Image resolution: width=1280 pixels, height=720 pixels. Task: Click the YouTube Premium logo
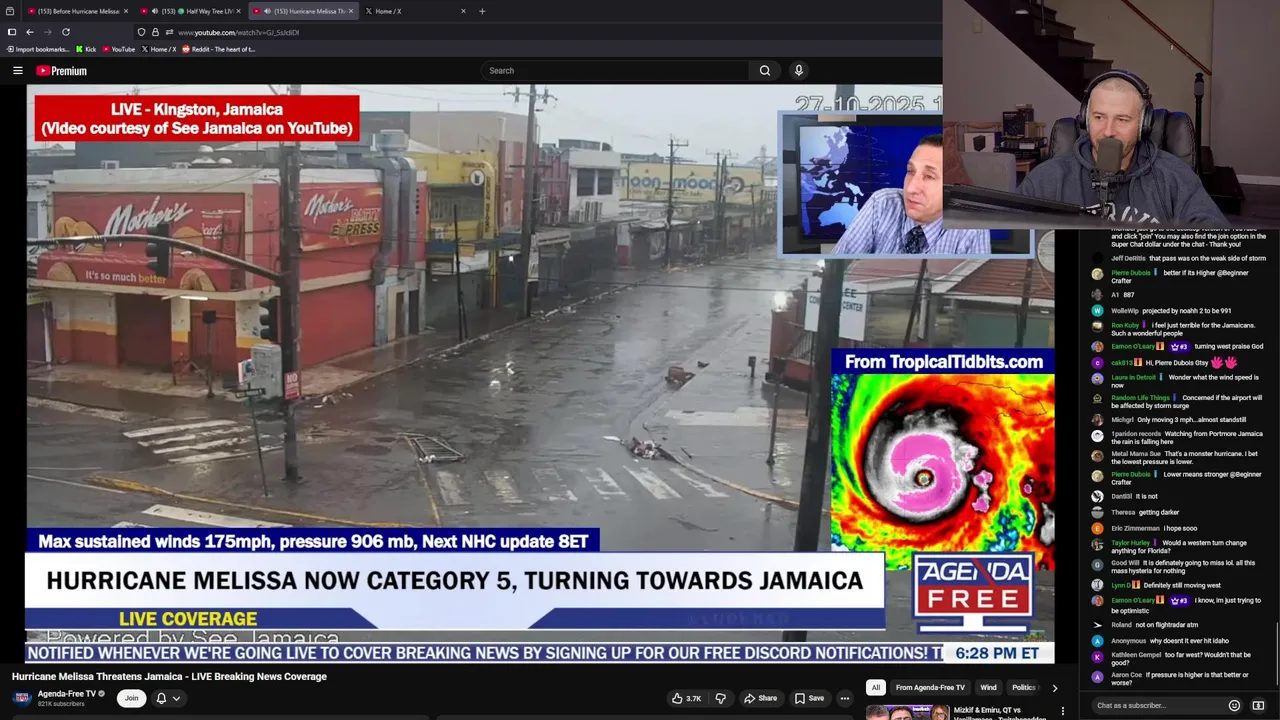(62, 71)
